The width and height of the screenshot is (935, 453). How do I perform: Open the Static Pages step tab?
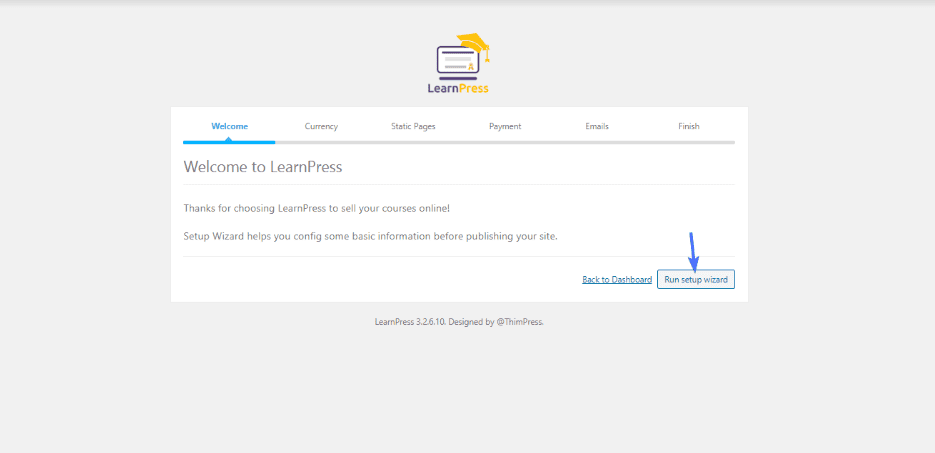(413, 126)
